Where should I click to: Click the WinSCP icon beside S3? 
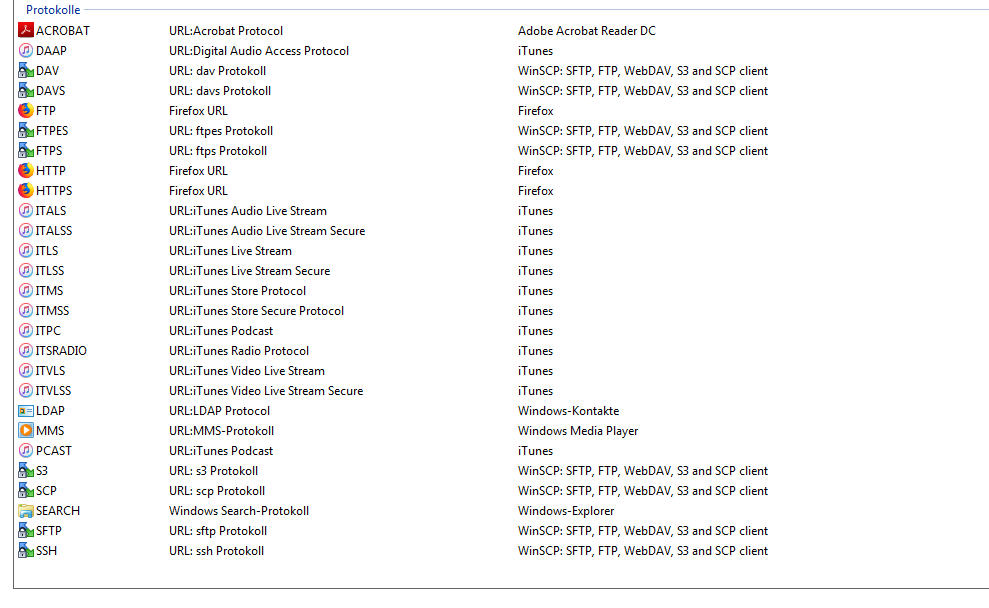26,471
